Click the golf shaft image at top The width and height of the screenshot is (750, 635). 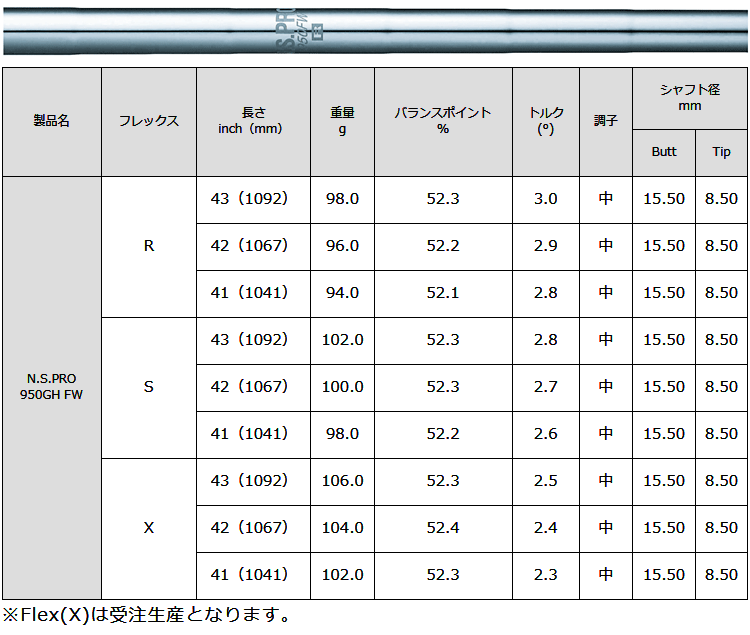click(375, 30)
